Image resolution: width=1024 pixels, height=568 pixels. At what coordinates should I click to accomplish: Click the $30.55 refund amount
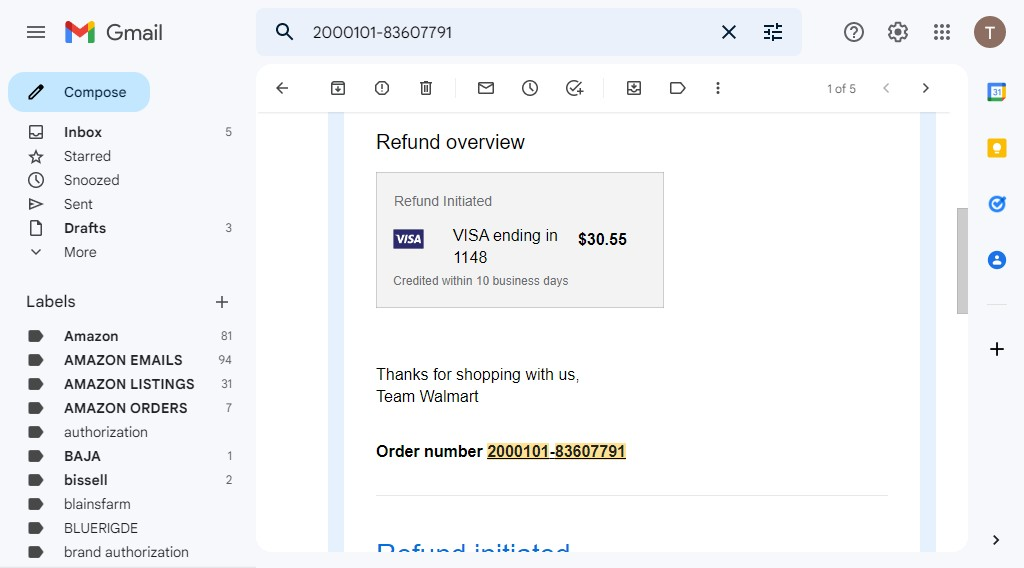click(x=602, y=240)
